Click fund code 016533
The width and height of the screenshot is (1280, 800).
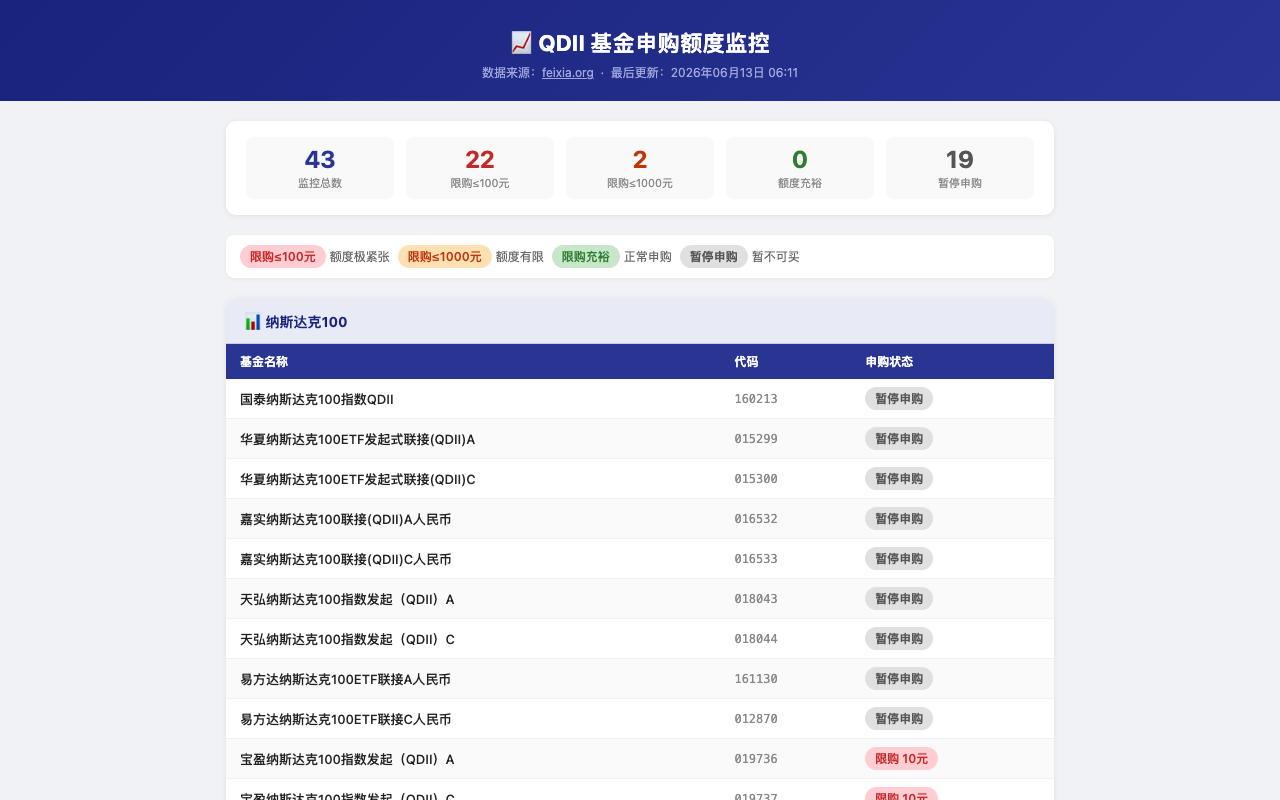coord(756,559)
